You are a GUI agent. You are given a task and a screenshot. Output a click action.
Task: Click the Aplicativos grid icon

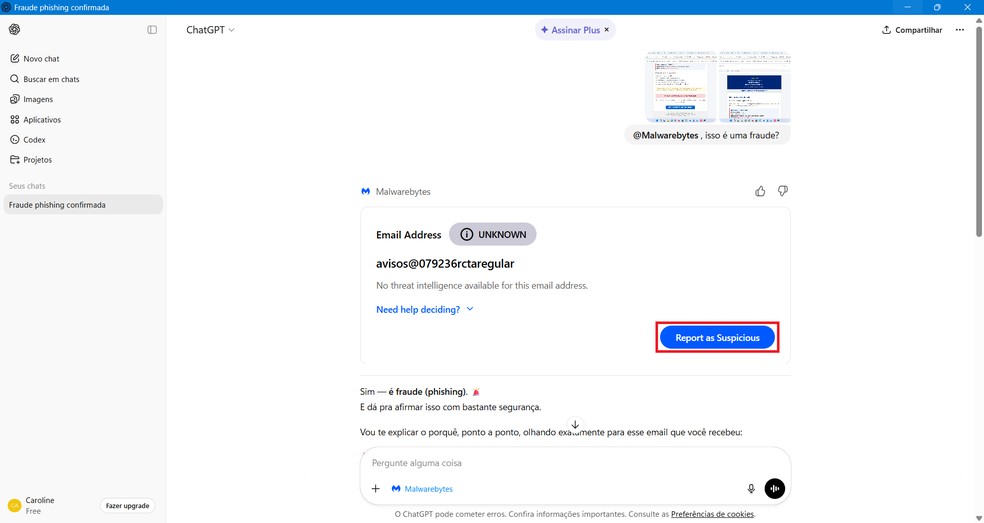click(x=14, y=119)
